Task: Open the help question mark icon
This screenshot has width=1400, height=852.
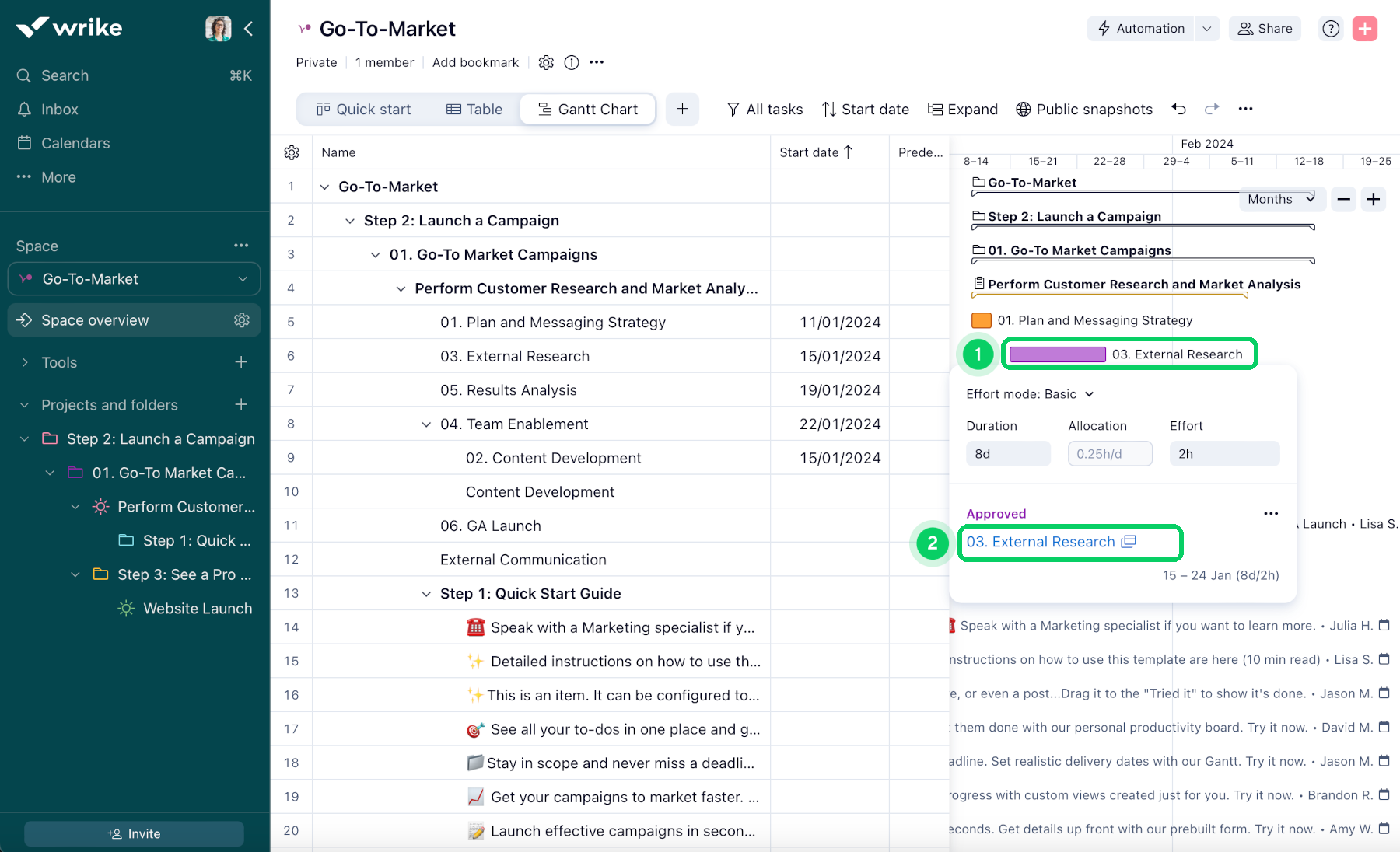Action: pyautogui.click(x=1331, y=29)
